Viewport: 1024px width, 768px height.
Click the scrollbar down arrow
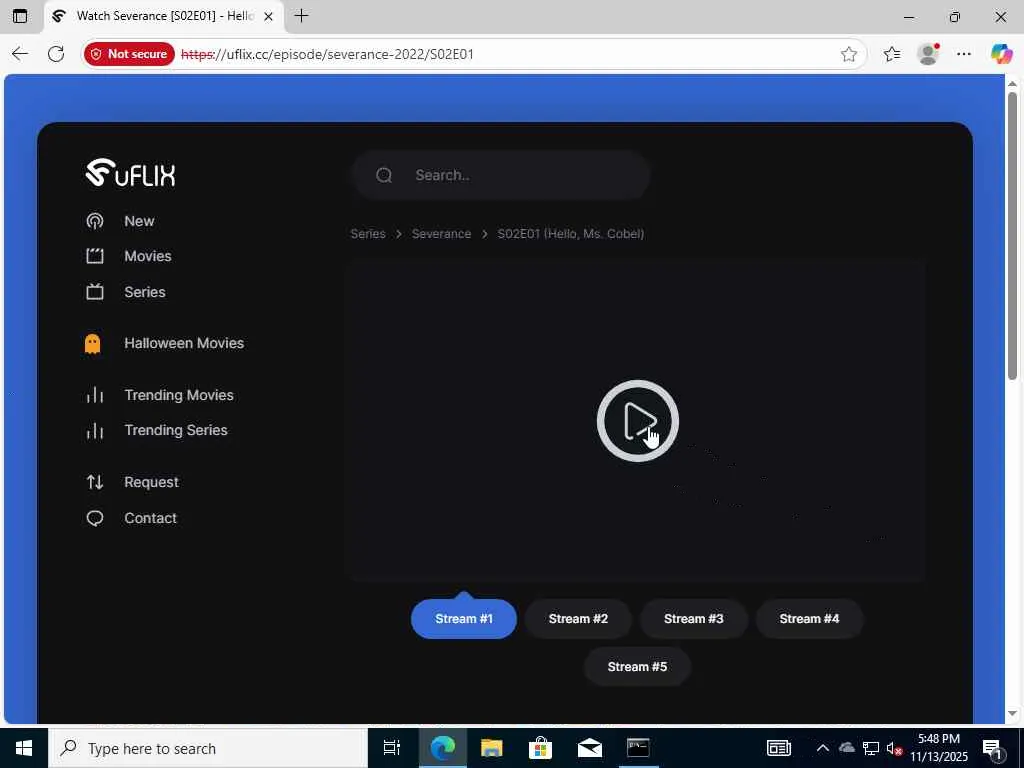(x=1012, y=713)
